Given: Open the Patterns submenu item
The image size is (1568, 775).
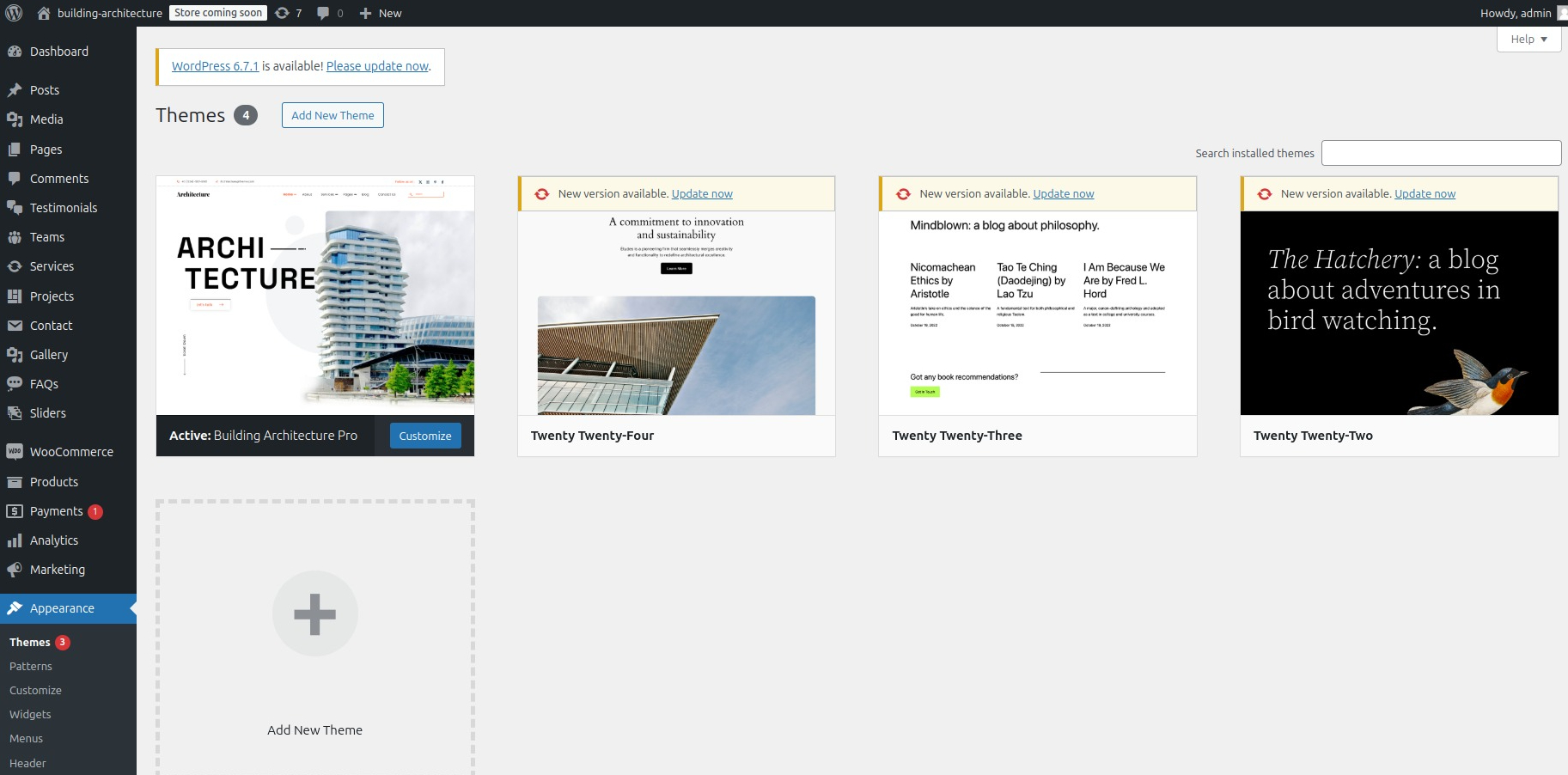Looking at the screenshot, I should coord(31,667).
